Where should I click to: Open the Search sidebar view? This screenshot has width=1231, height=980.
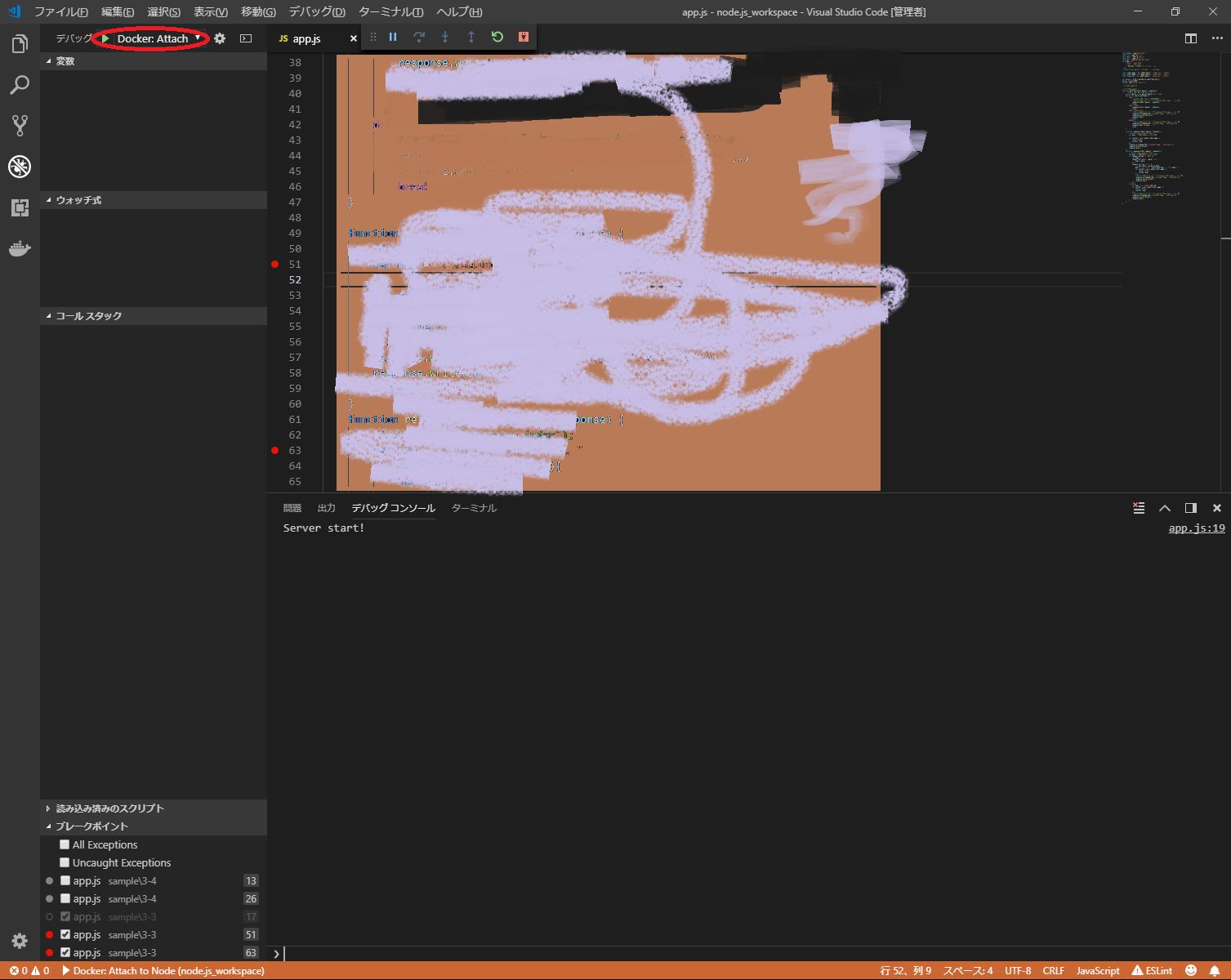coord(19,84)
